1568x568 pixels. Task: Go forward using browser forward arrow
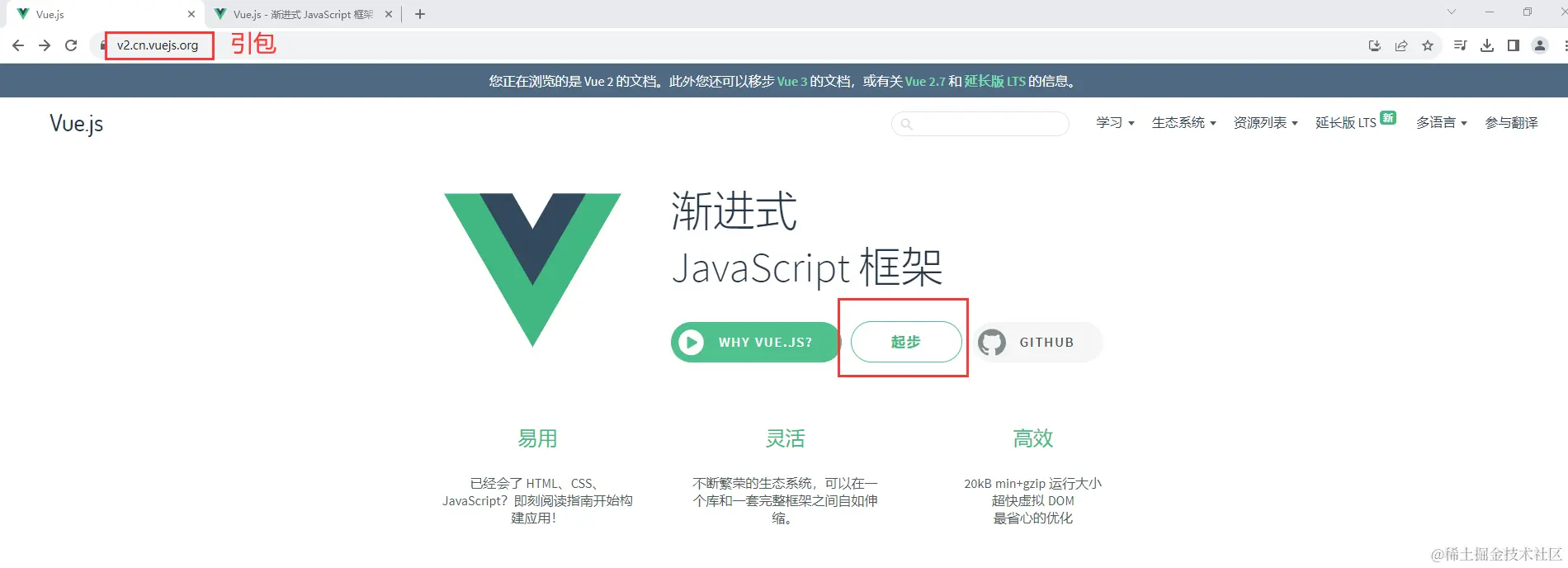pos(45,45)
